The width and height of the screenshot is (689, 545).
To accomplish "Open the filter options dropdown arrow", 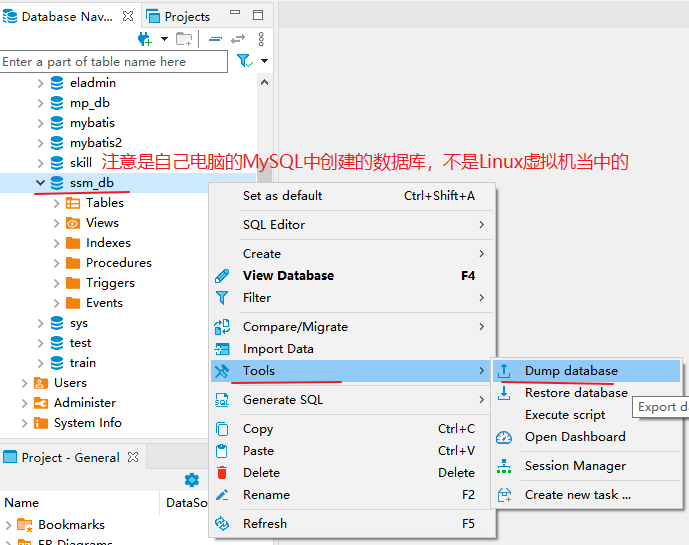I will (x=264, y=61).
